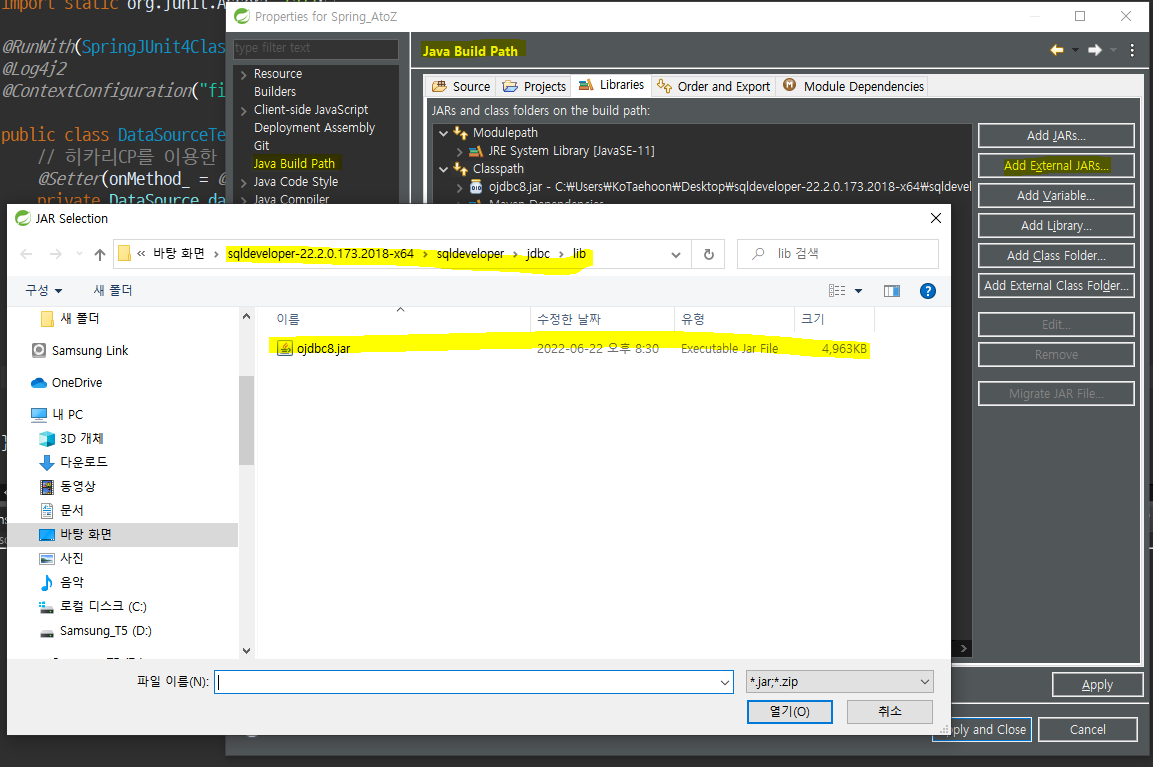Switch to the Projects tab
1153x767 pixels.
(x=535, y=86)
